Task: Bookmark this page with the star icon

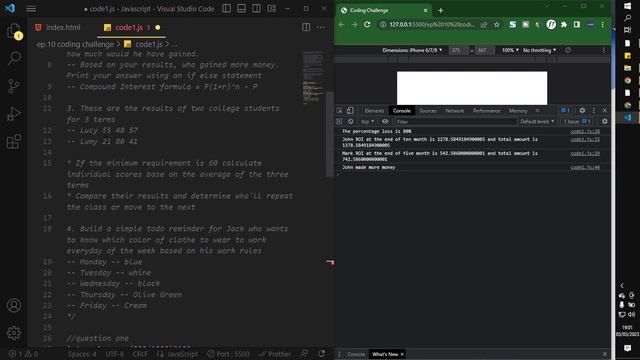Action: [496, 24]
